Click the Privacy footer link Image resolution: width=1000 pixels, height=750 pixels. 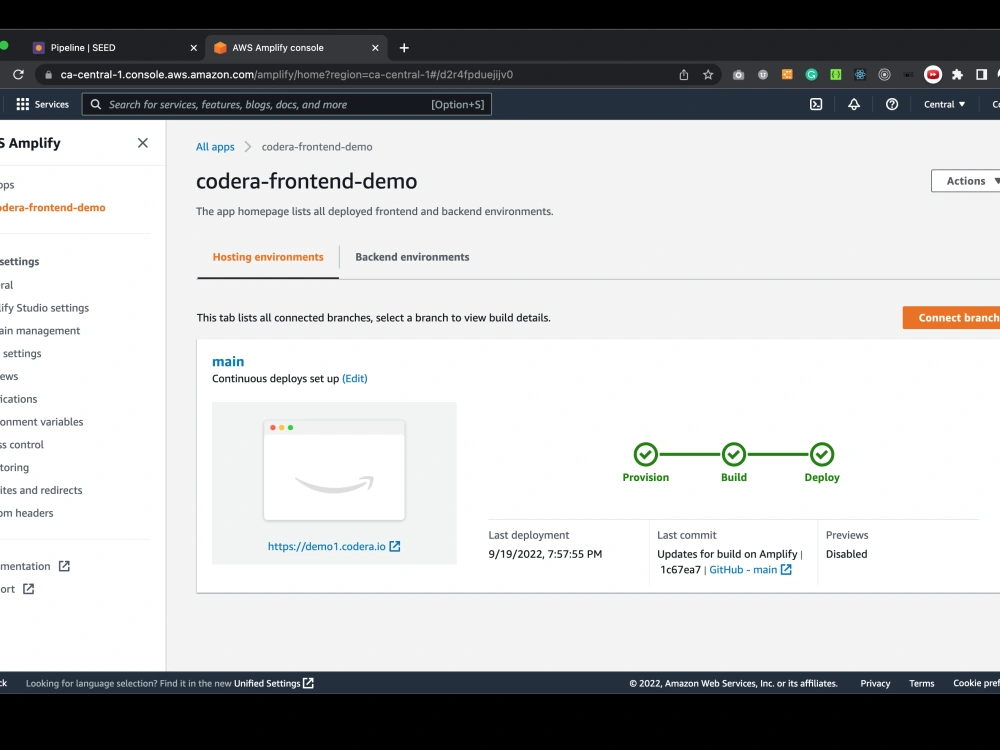875,683
